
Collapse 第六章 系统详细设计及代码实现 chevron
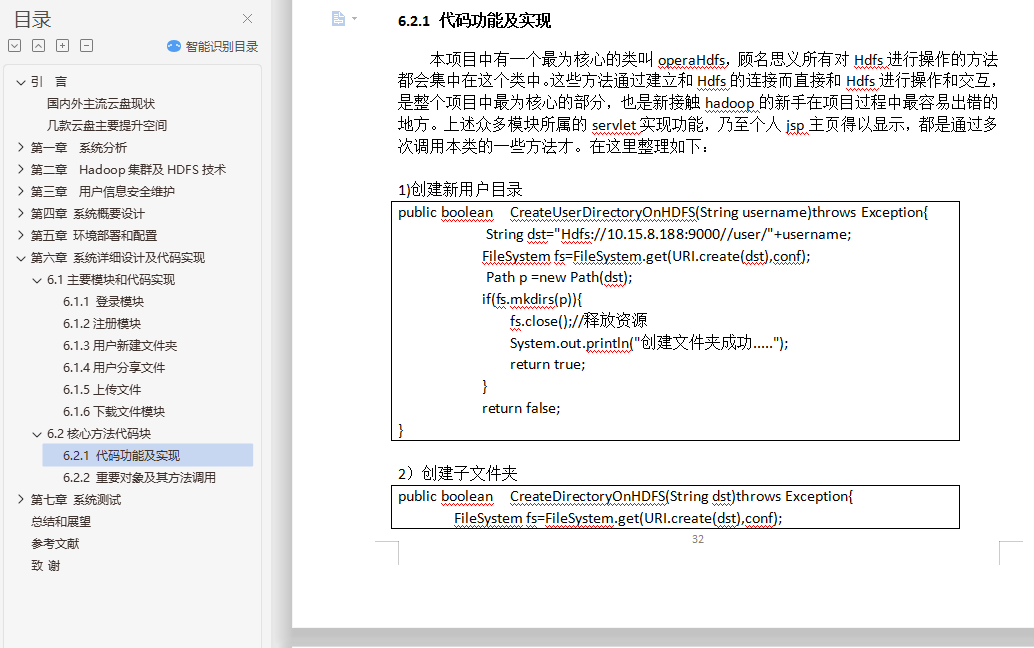point(21,258)
